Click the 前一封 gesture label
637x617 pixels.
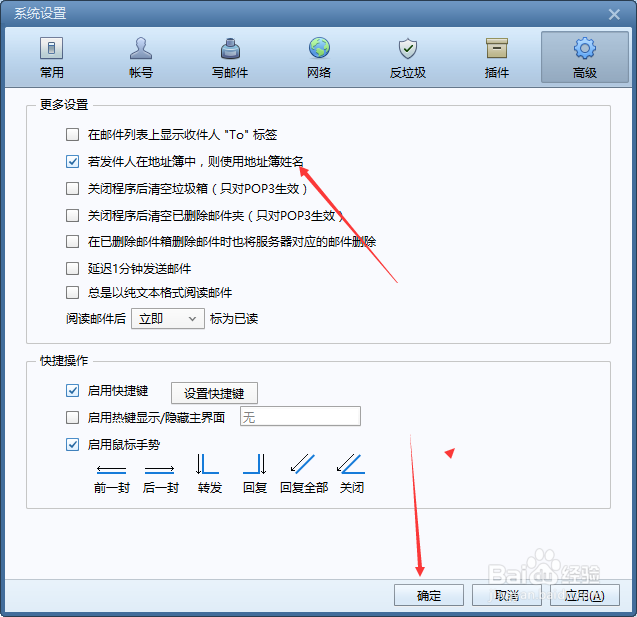point(112,487)
